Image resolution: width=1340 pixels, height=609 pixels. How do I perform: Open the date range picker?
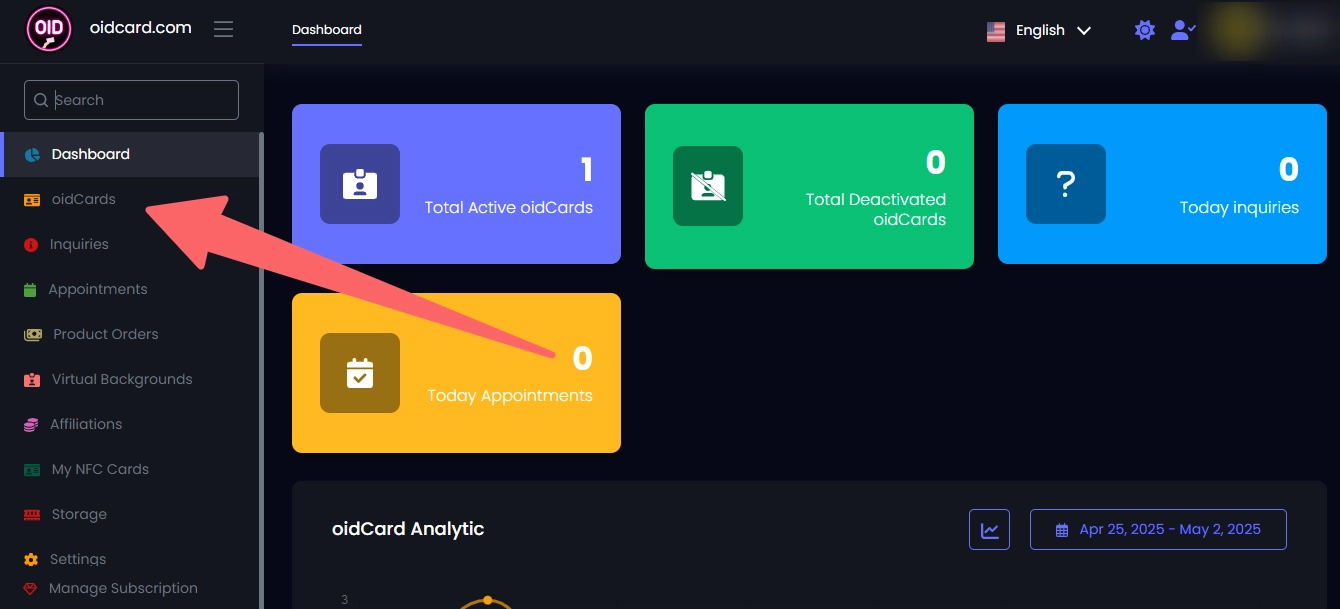coord(1158,529)
